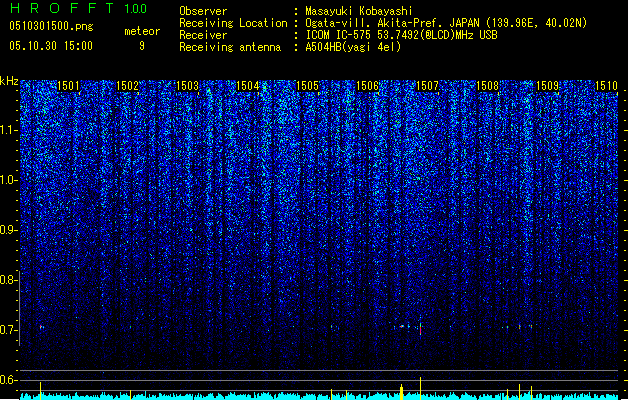The image size is (629, 400).
Task: Click the tallest yellow spike in power graph
Action: pyautogui.click(x=420, y=388)
